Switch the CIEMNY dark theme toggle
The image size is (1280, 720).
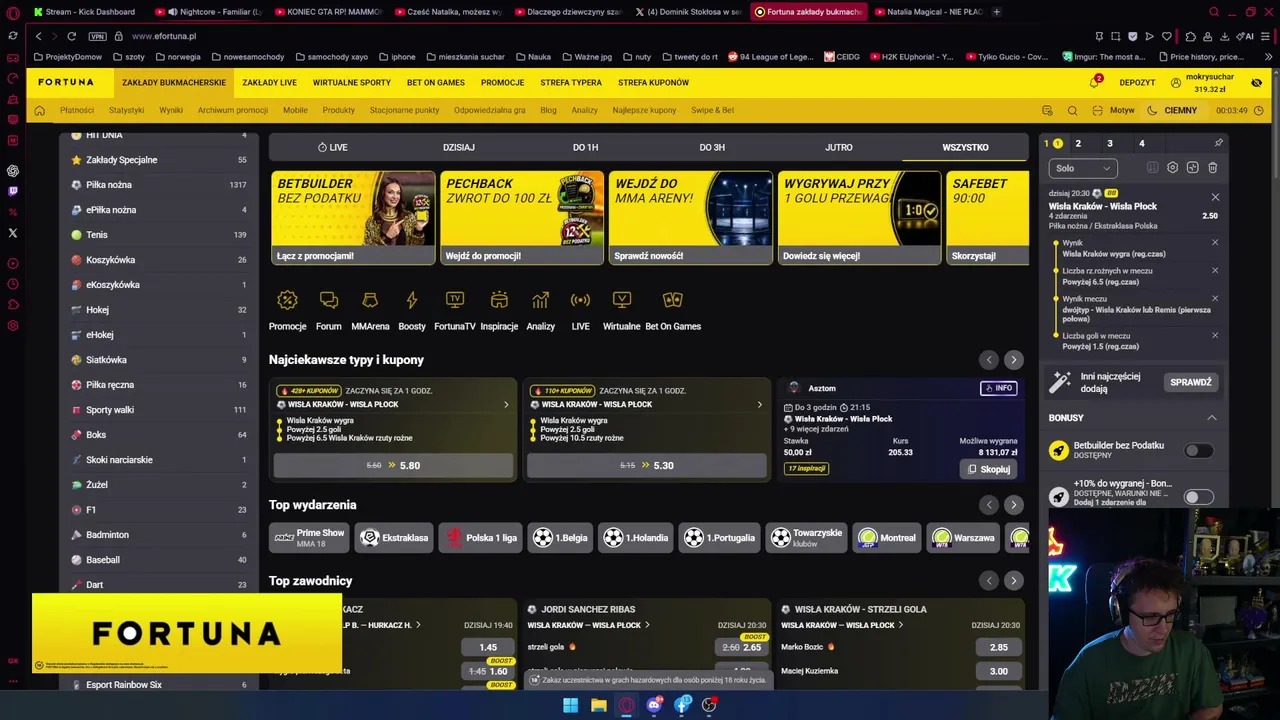1172,110
